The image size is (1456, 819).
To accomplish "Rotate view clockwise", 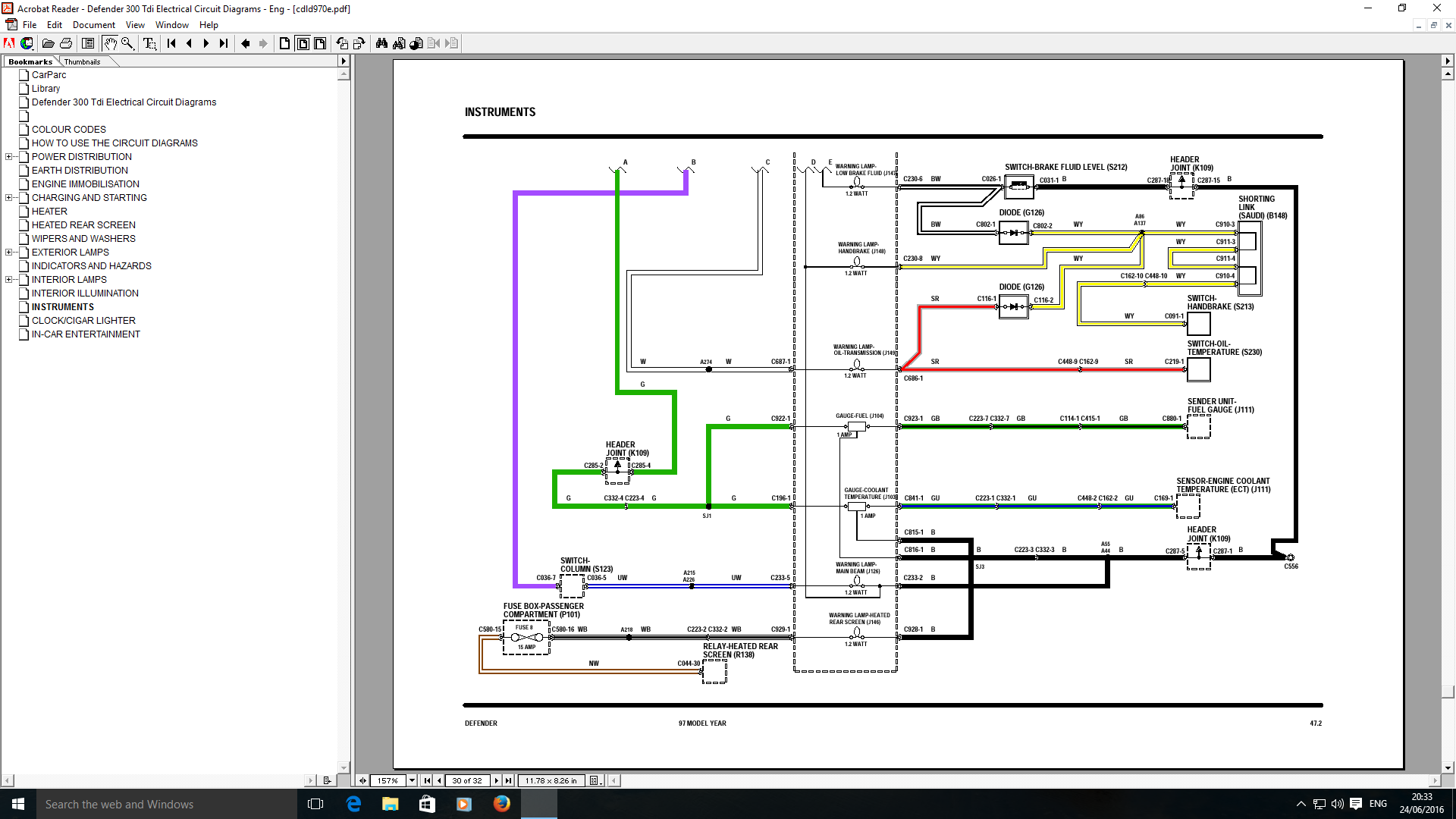I will point(359,43).
